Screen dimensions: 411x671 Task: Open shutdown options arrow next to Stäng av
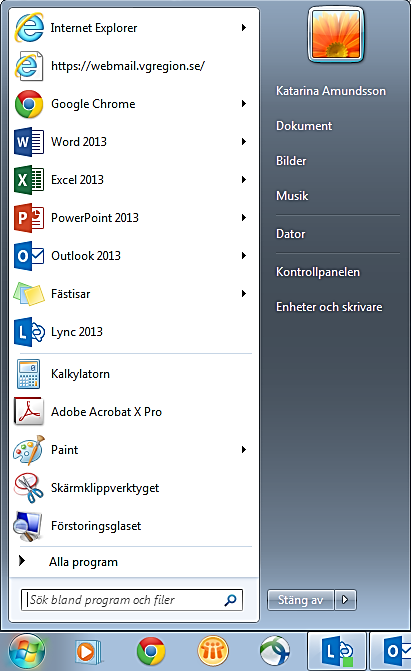(x=345, y=600)
